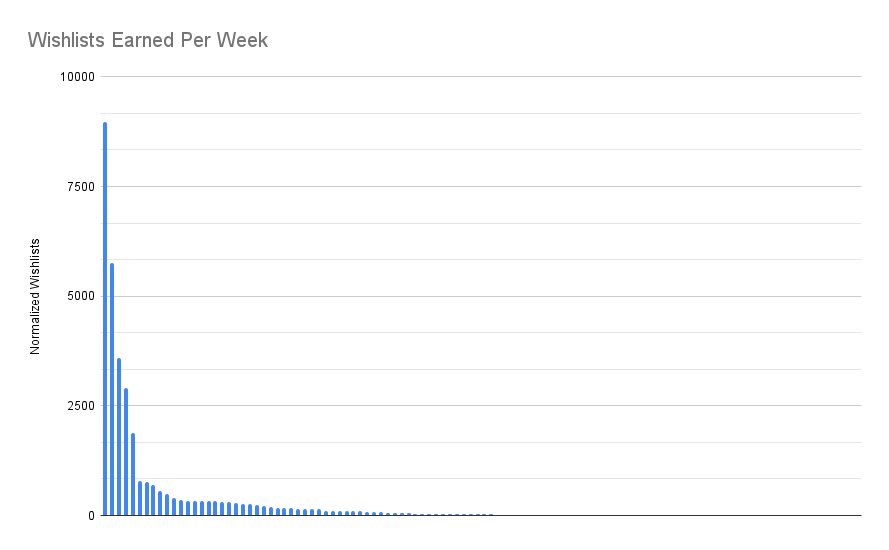Select the 5000 y-axis tick label
This screenshot has height=550, width=889.
tap(81, 297)
